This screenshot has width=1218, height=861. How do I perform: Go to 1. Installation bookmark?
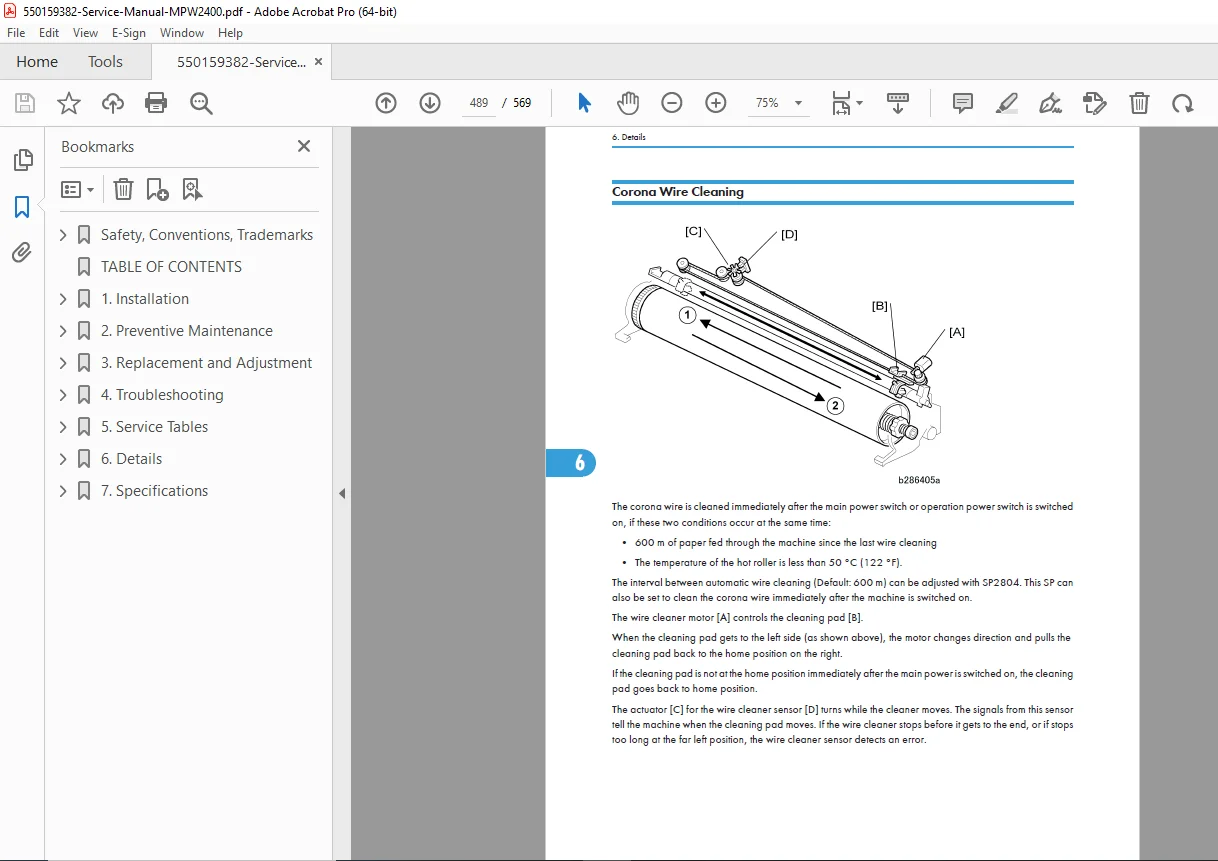tap(145, 299)
